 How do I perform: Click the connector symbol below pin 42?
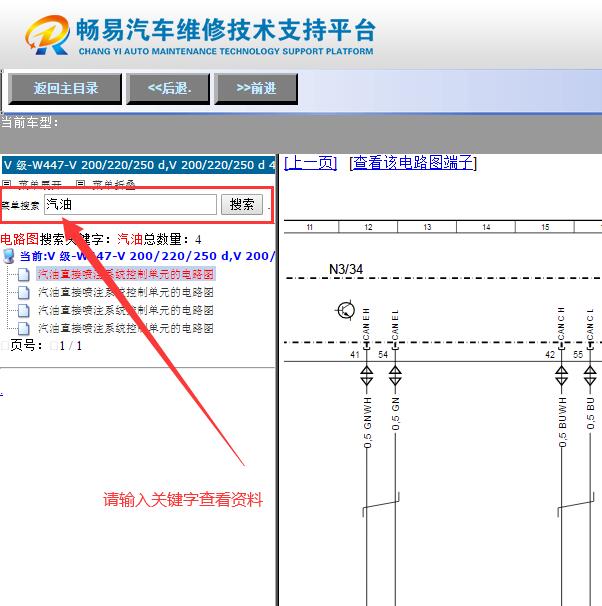561,376
